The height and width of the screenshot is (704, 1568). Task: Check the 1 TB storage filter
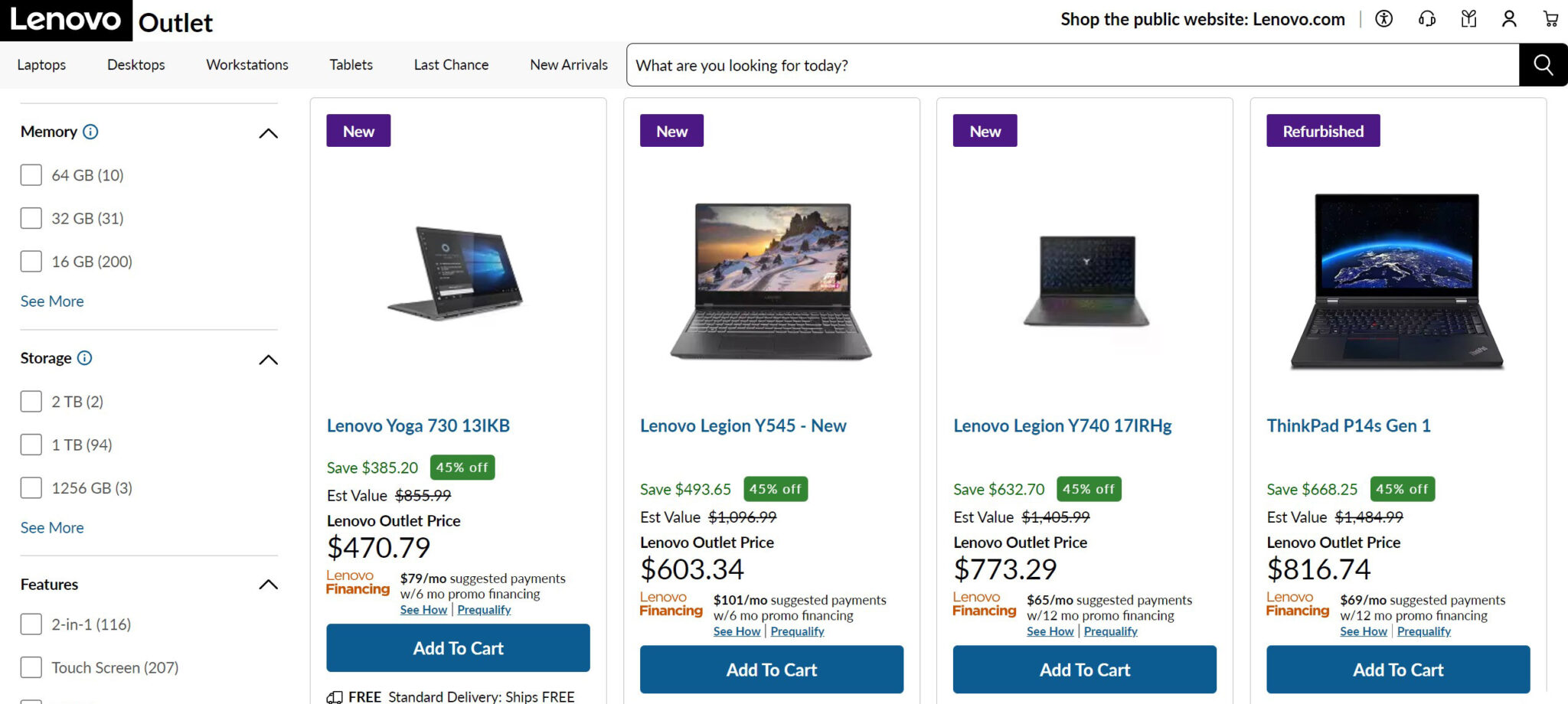[x=31, y=444]
